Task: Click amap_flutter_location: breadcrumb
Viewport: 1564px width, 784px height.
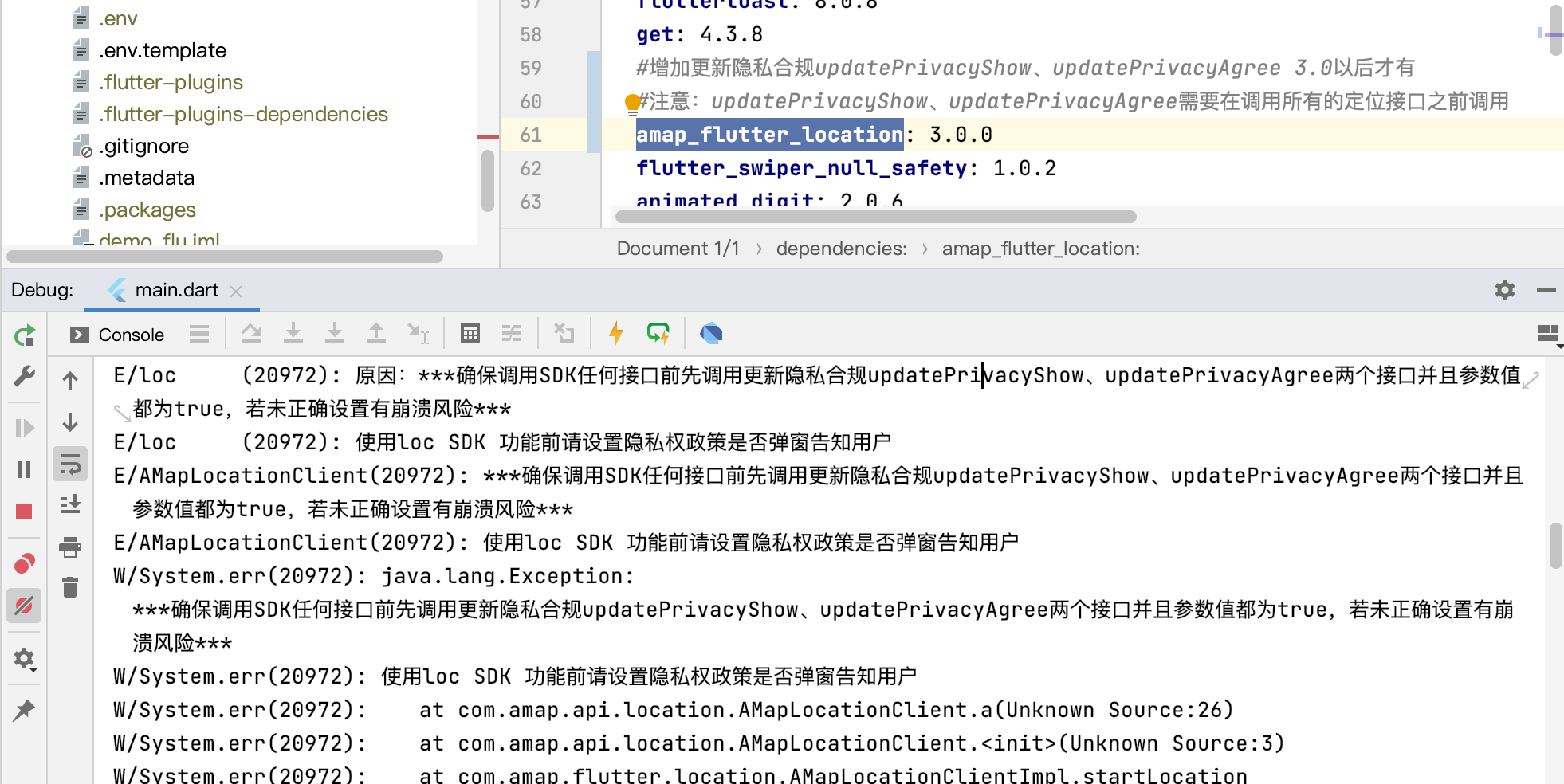Action: (1040, 249)
